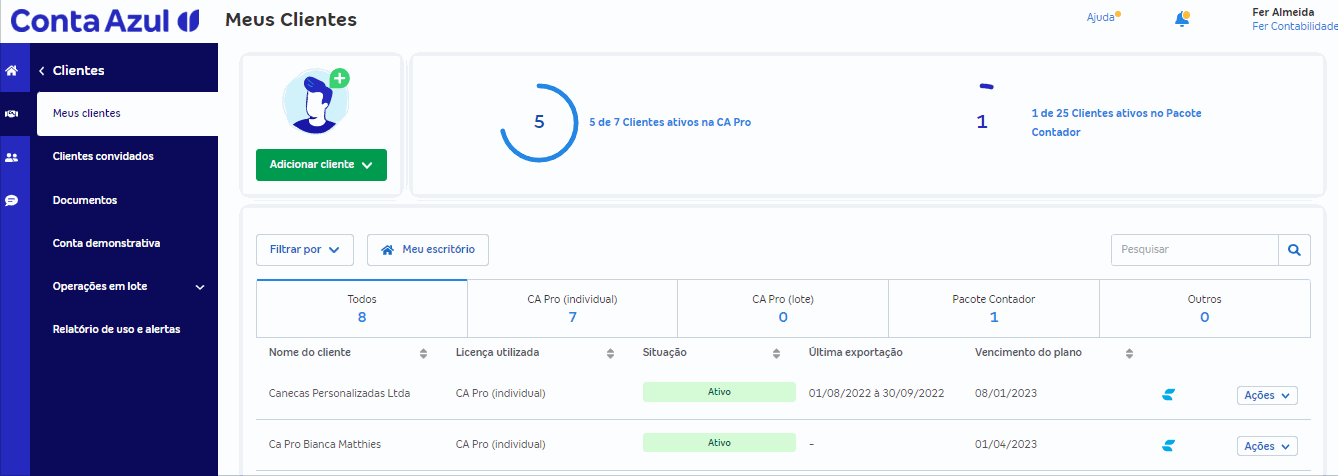The height and width of the screenshot is (476, 1338).
Task: Sort by Vencimento do plano column
Action: coord(1129,354)
